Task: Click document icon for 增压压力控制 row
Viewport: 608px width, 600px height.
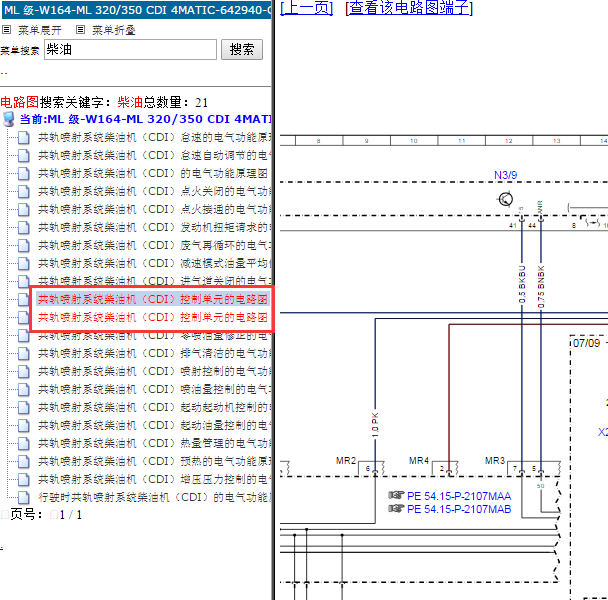Action: (x=24, y=479)
